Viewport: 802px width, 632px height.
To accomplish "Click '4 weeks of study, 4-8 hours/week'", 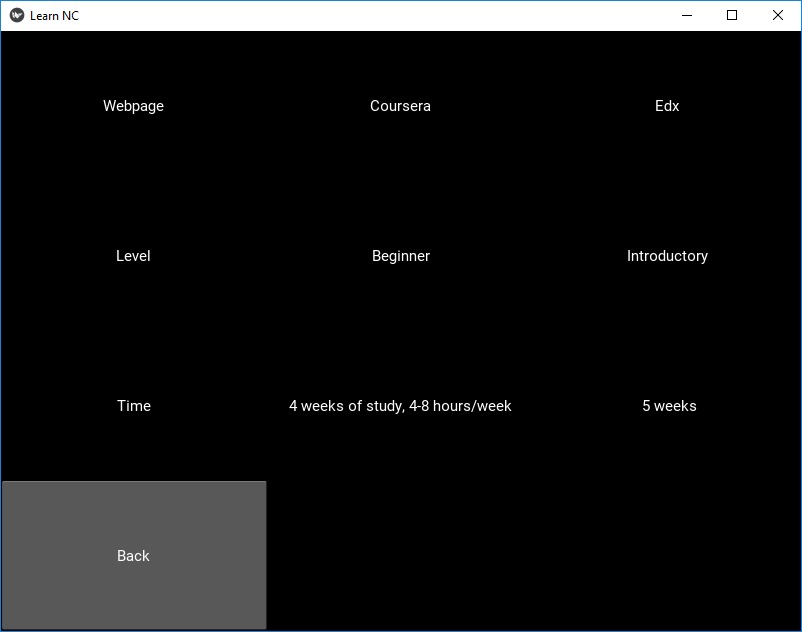I will tap(400, 405).
